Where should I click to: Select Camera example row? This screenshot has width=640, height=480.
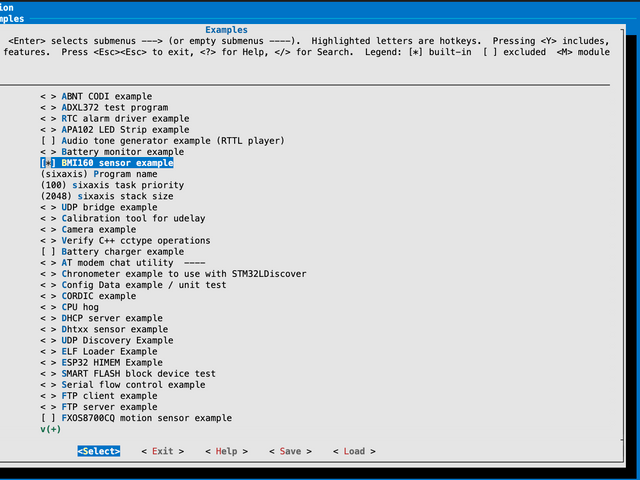point(88,229)
